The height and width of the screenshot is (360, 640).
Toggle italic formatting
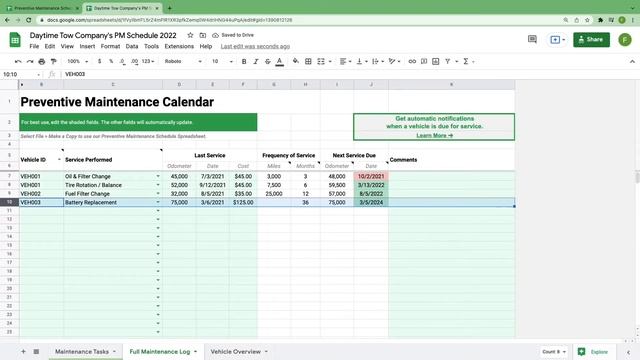(256, 61)
